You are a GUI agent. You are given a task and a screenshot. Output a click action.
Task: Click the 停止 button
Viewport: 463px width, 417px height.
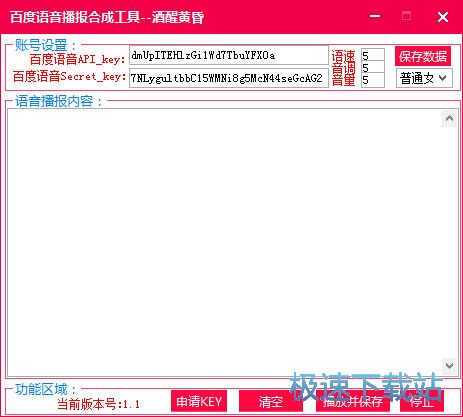(x=422, y=401)
